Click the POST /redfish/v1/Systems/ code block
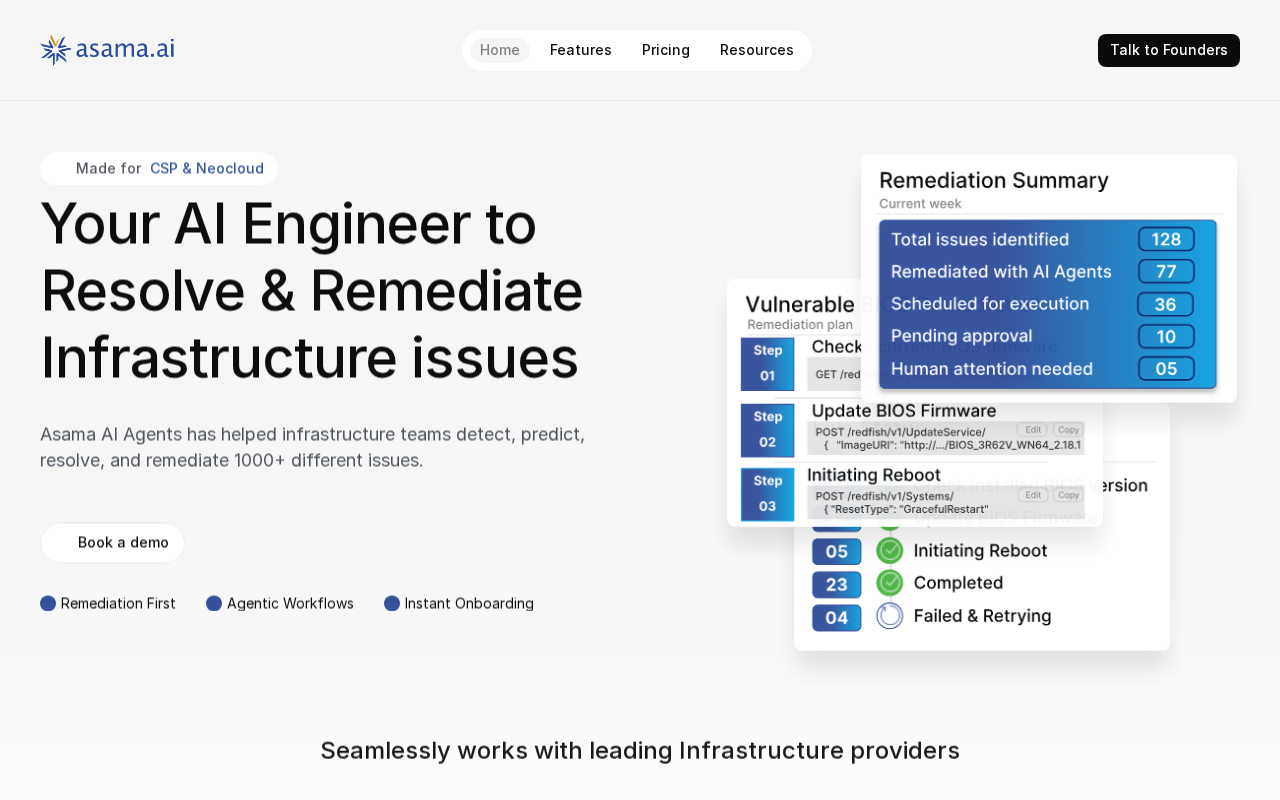1280x800 pixels. click(946, 502)
